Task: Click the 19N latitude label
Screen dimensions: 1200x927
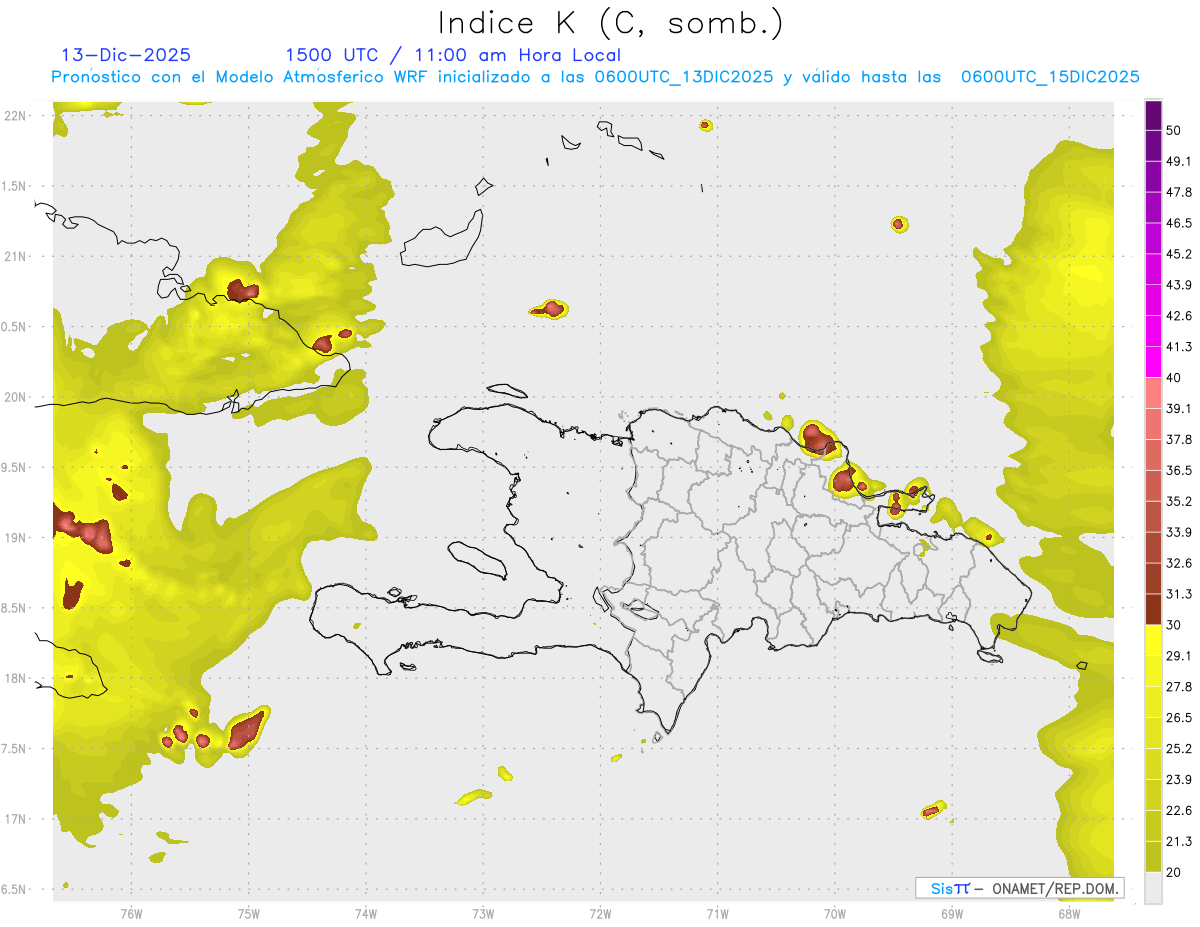Action: [16, 537]
